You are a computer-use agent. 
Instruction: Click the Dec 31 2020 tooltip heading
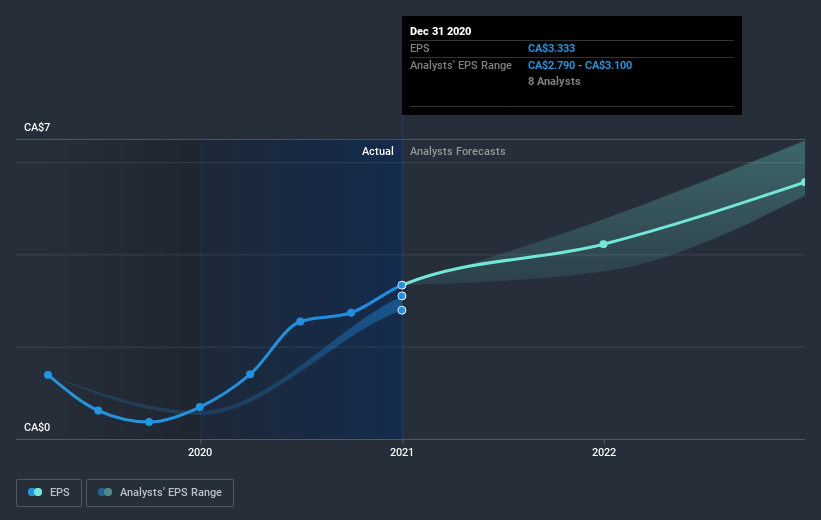(440, 31)
